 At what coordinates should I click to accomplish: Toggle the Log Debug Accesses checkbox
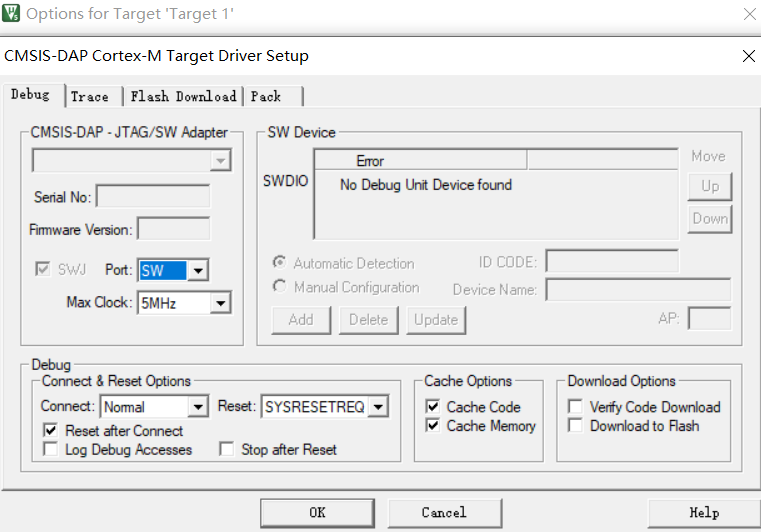coord(51,450)
